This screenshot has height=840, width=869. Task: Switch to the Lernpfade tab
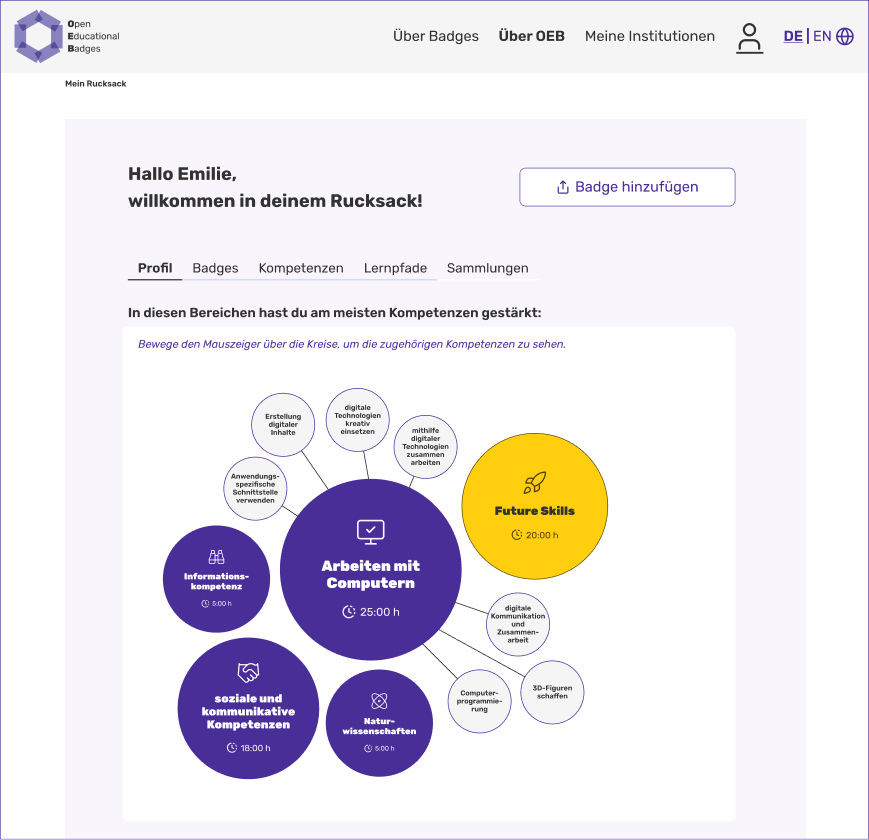coord(395,268)
